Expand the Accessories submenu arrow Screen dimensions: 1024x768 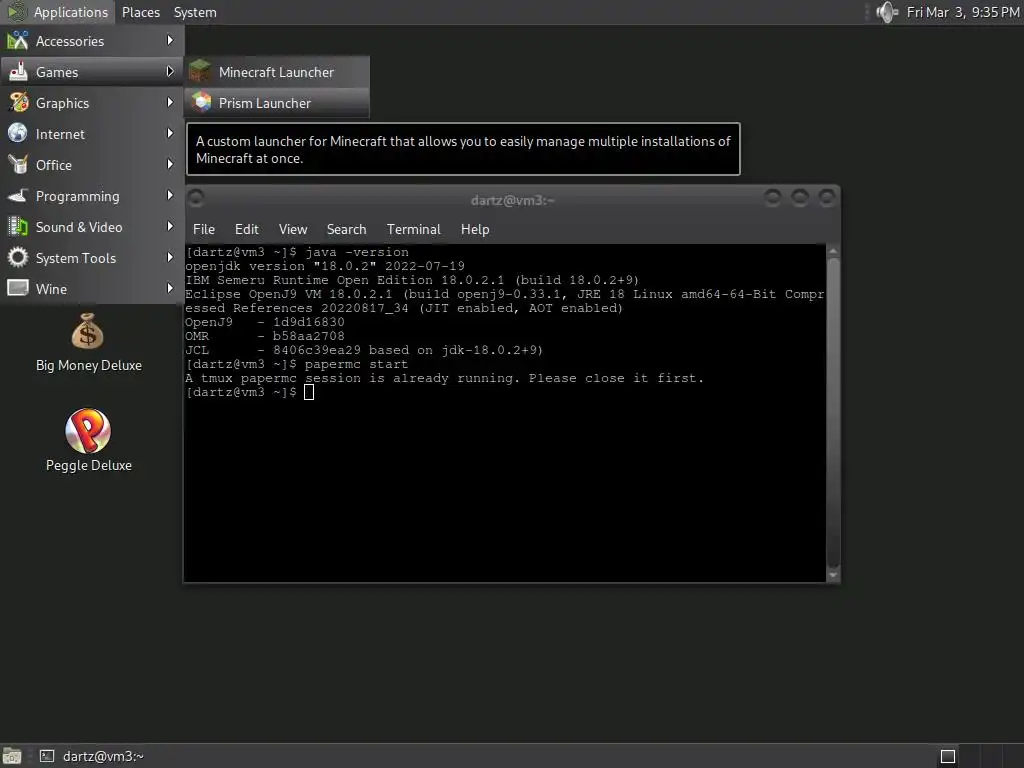pyautogui.click(x=170, y=40)
